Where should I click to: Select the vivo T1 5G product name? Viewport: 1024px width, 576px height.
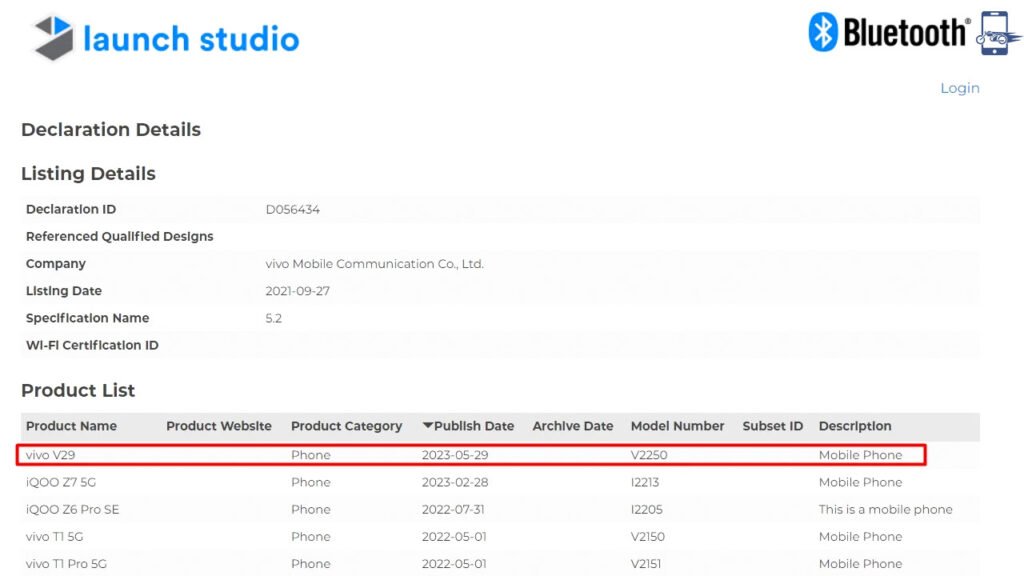(x=54, y=537)
